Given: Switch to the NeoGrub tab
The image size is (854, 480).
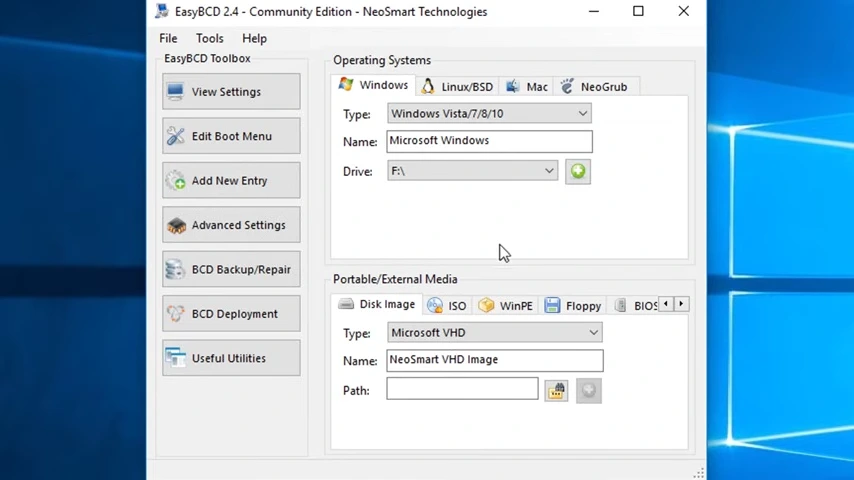Looking at the screenshot, I should 596,87.
